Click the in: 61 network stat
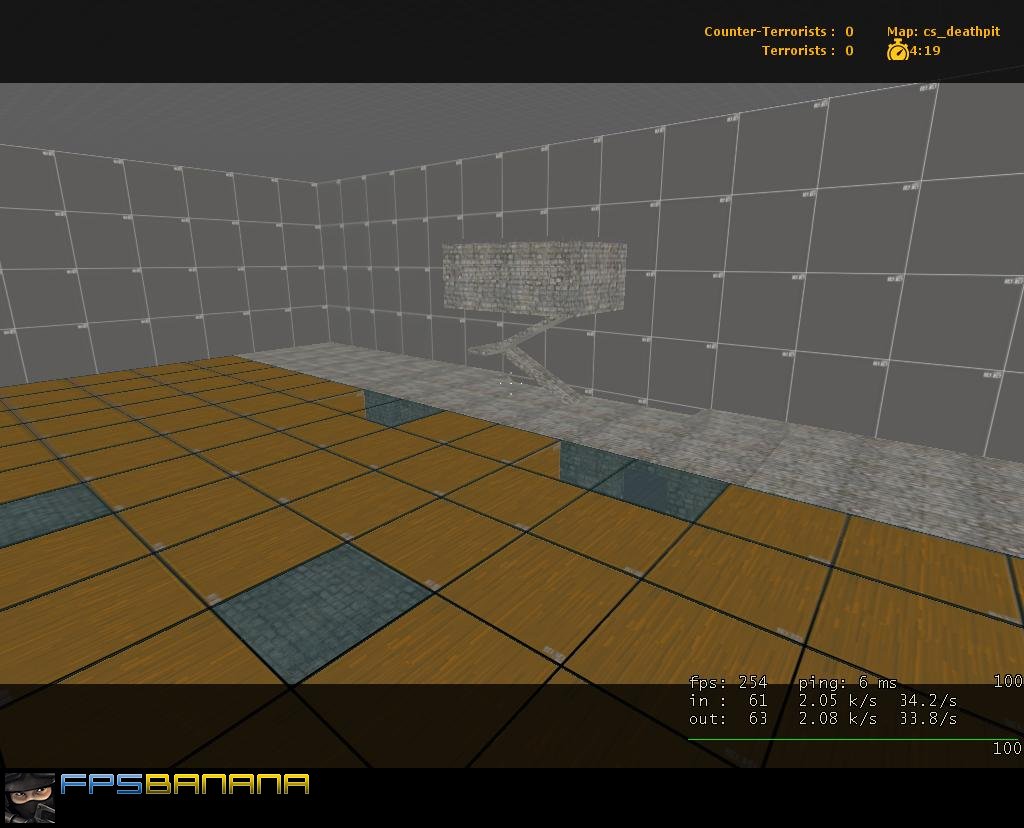Screen dimensions: 1024x828 click(x=728, y=701)
